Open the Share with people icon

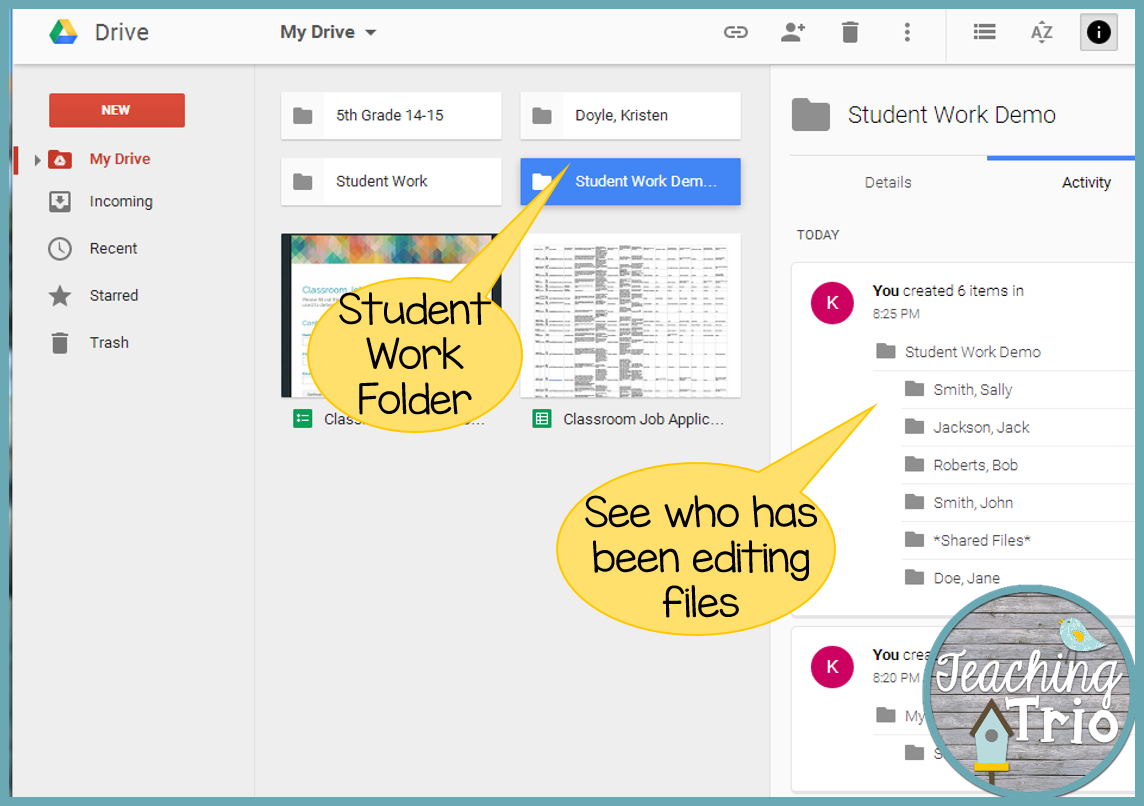coord(793,32)
